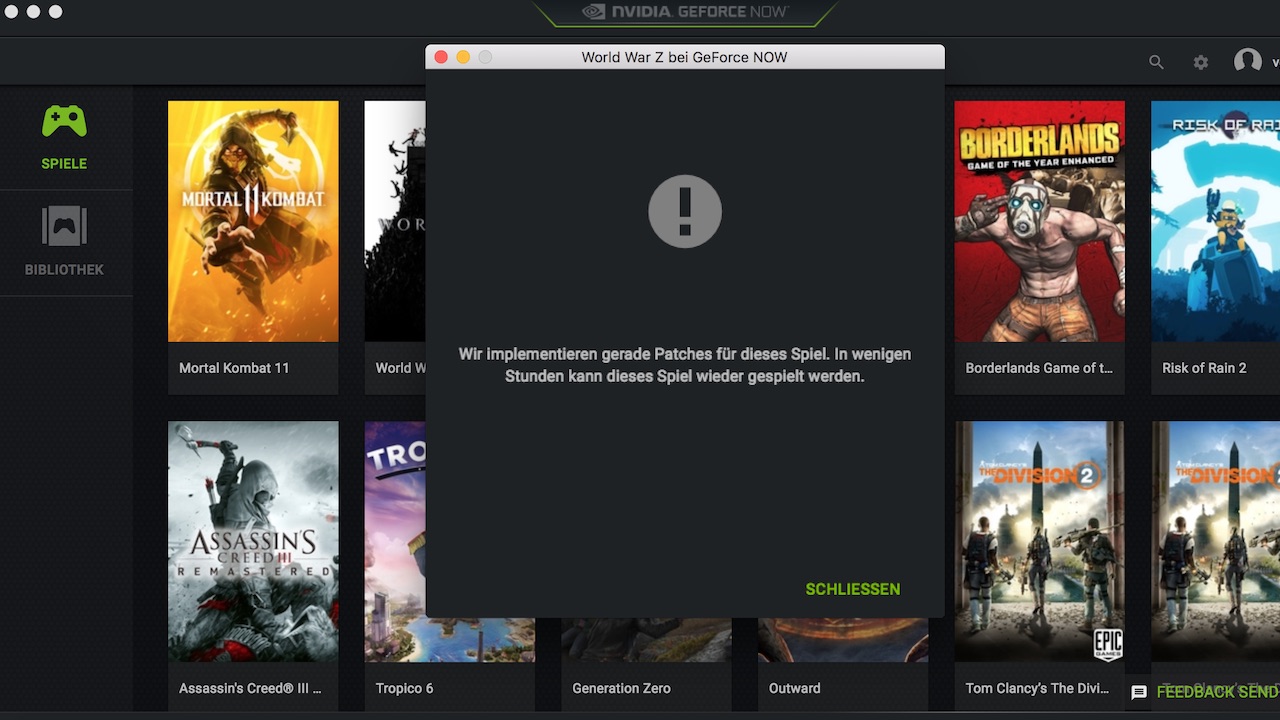The height and width of the screenshot is (720, 1280).
Task: Open the Mortal Kombat 11 cover art
Action: (253, 221)
